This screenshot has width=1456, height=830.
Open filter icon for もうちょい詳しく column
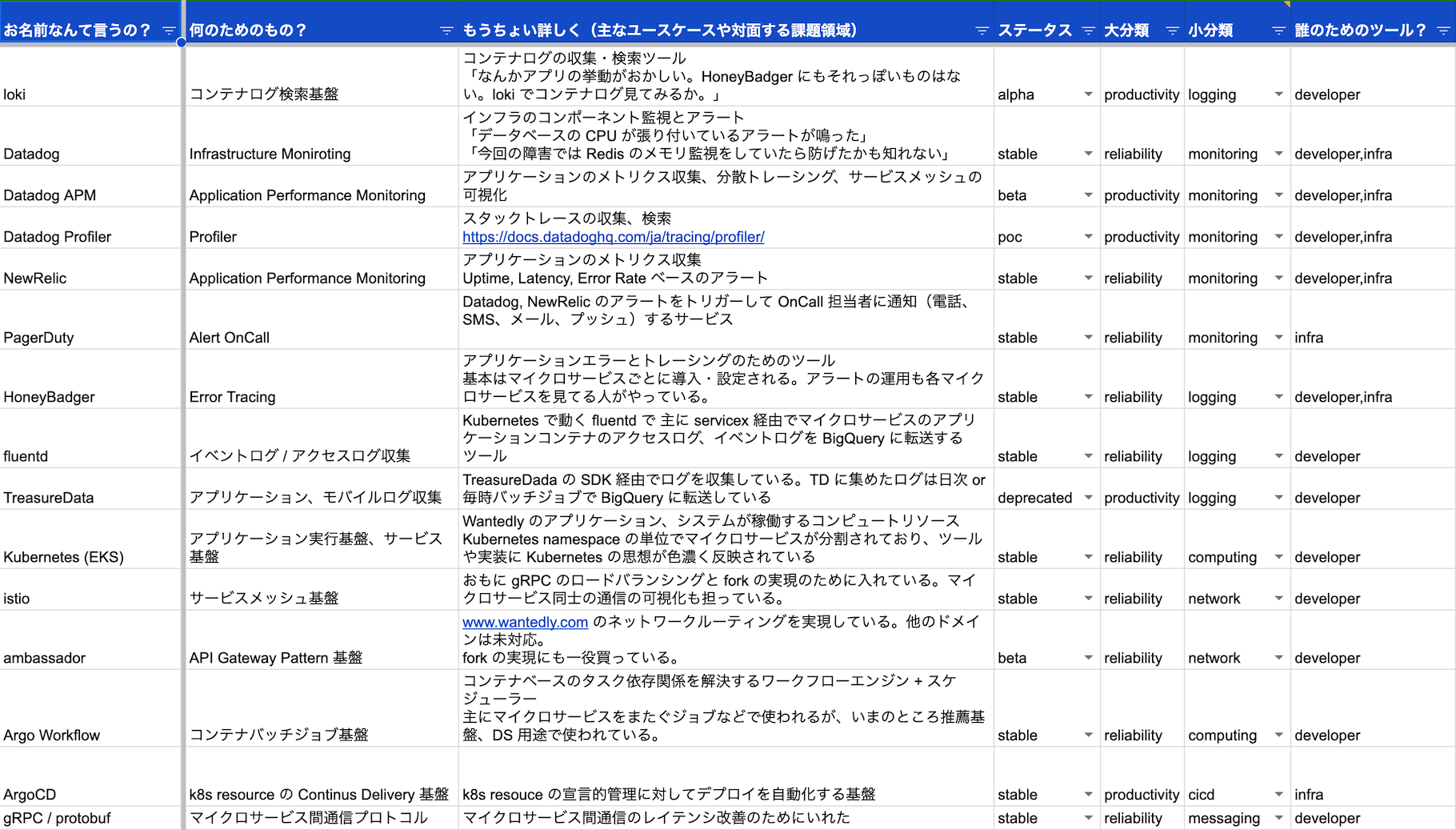click(x=981, y=30)
